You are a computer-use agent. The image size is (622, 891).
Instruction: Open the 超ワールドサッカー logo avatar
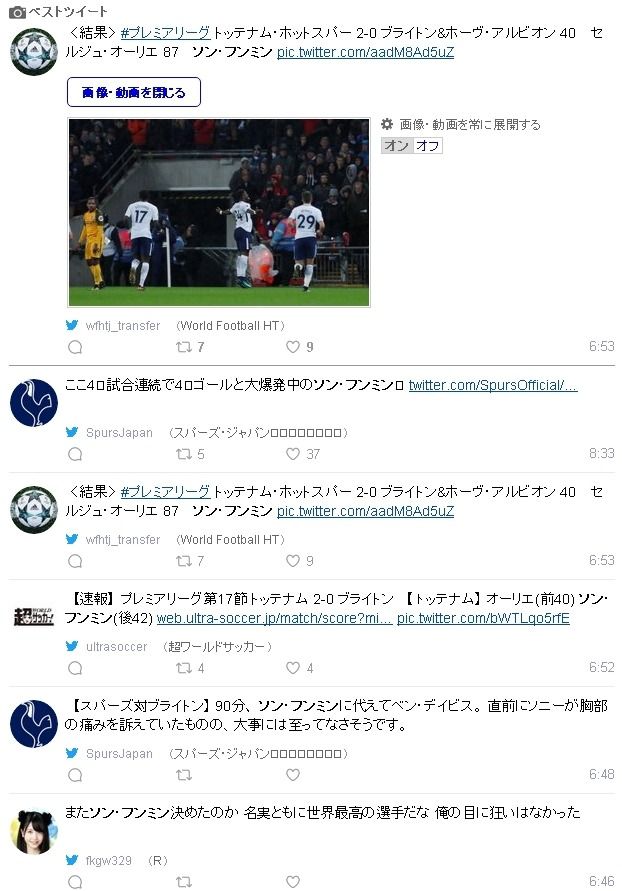[34, 617]
